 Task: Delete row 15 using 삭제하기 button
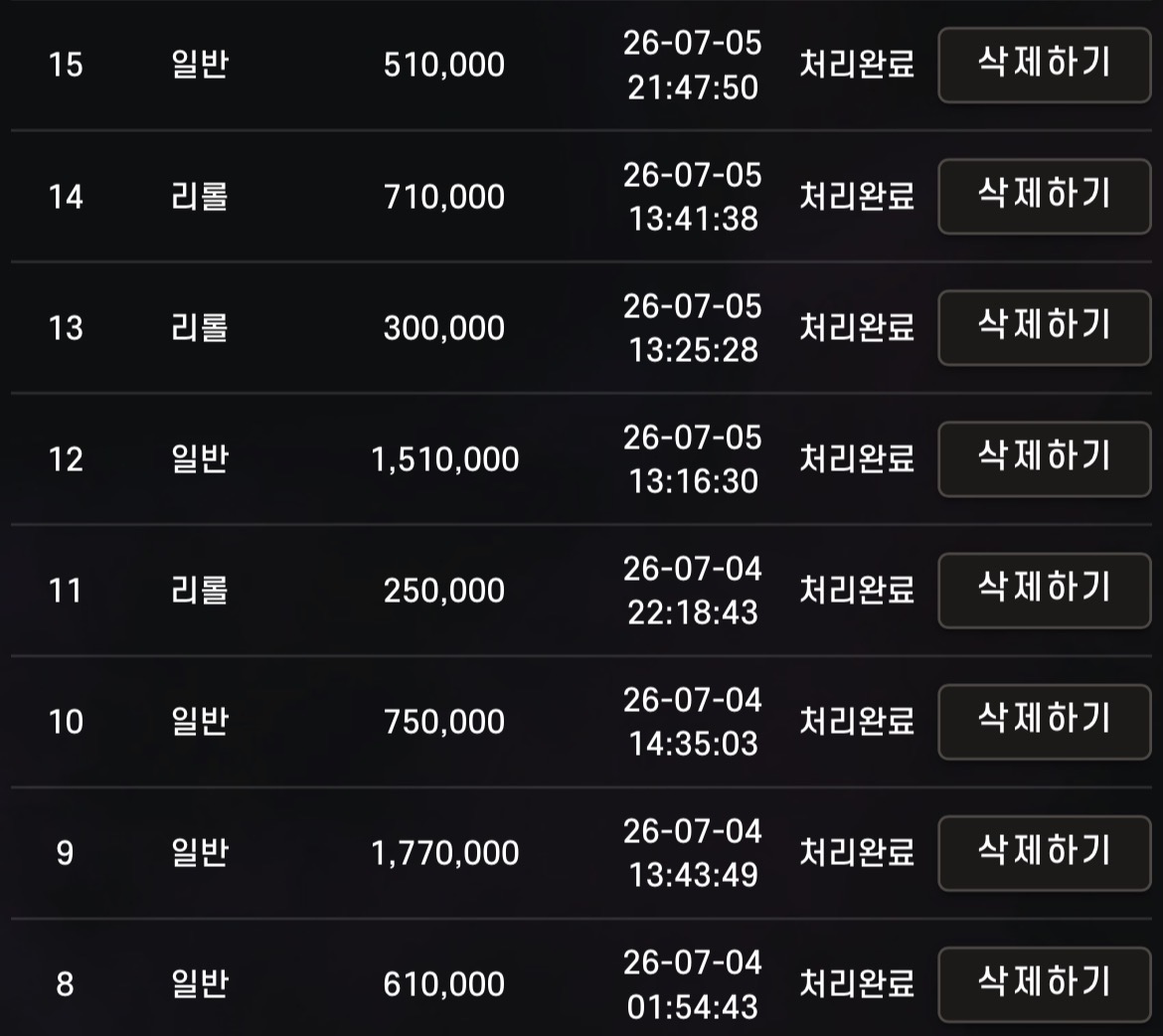pyautogui.click(x=1045, y=65)
